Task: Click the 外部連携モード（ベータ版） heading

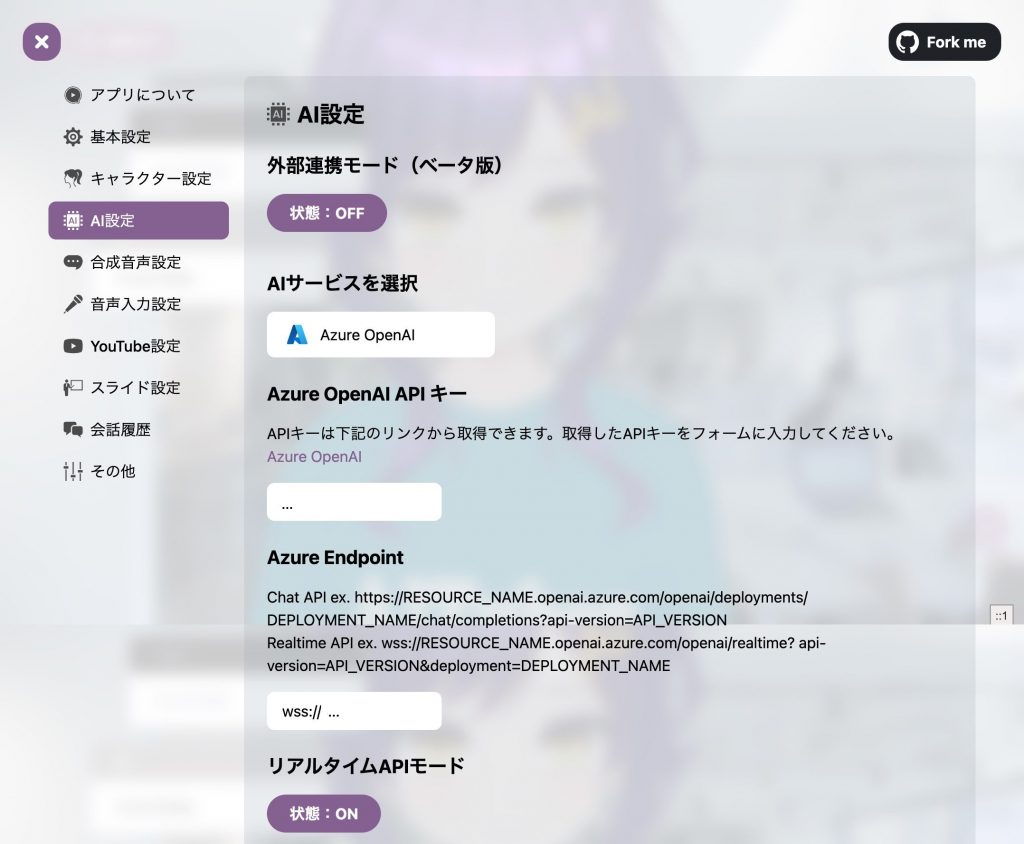Action: tap(385, 165)
